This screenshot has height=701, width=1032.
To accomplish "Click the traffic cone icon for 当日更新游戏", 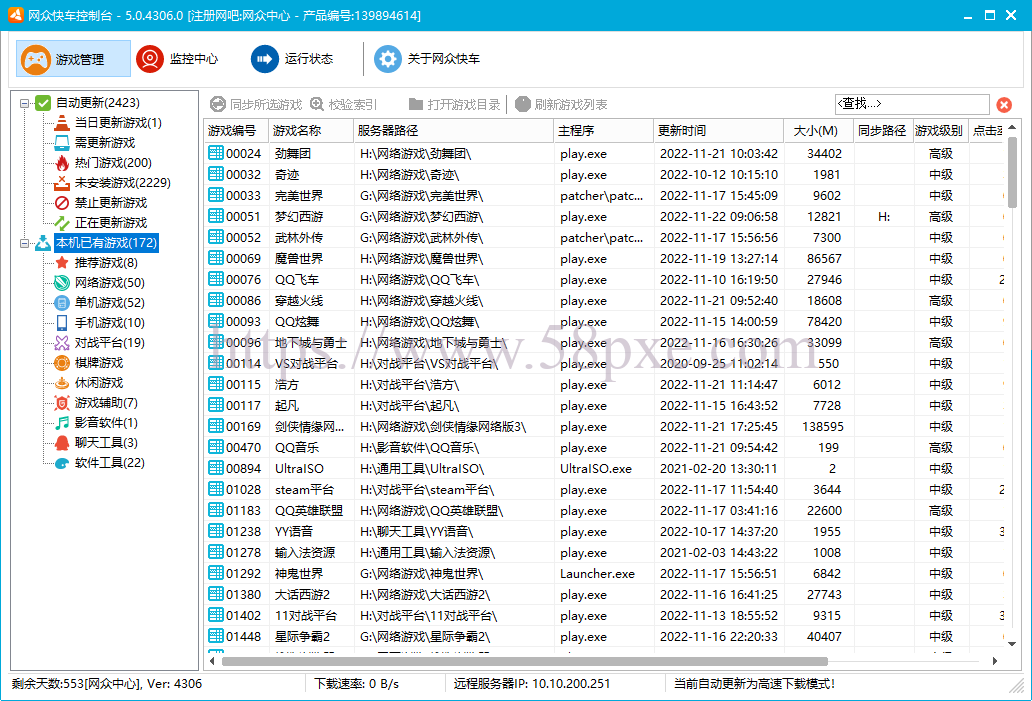I will [62, 123].
